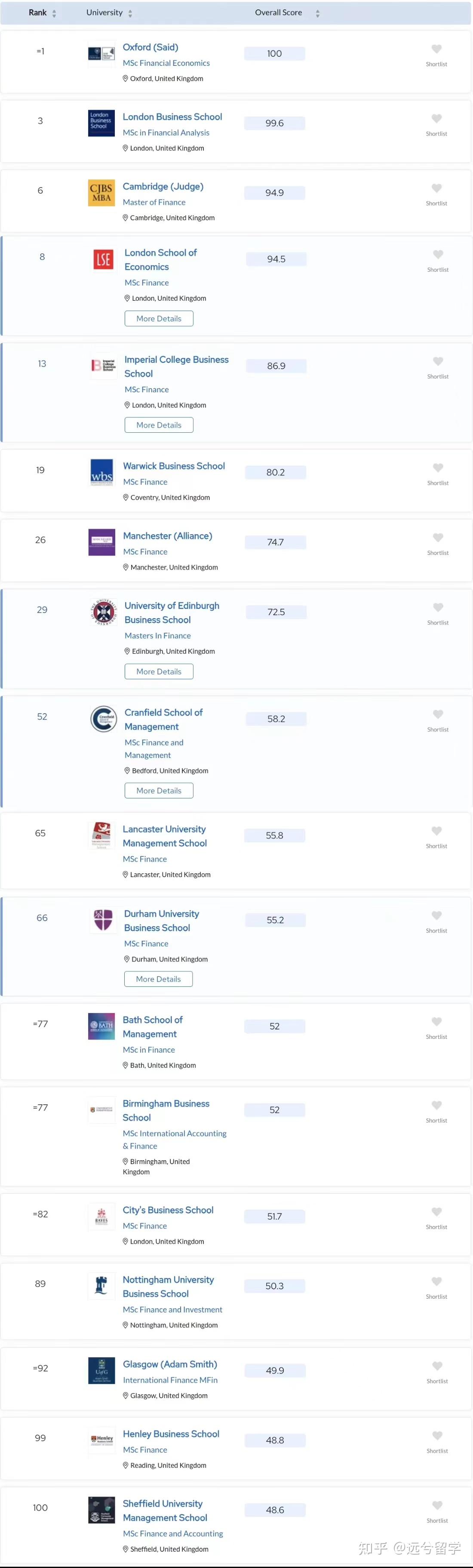
Task: Open More Details for London School of Economics
Action: pyautogui.click(x=158, y=318)
